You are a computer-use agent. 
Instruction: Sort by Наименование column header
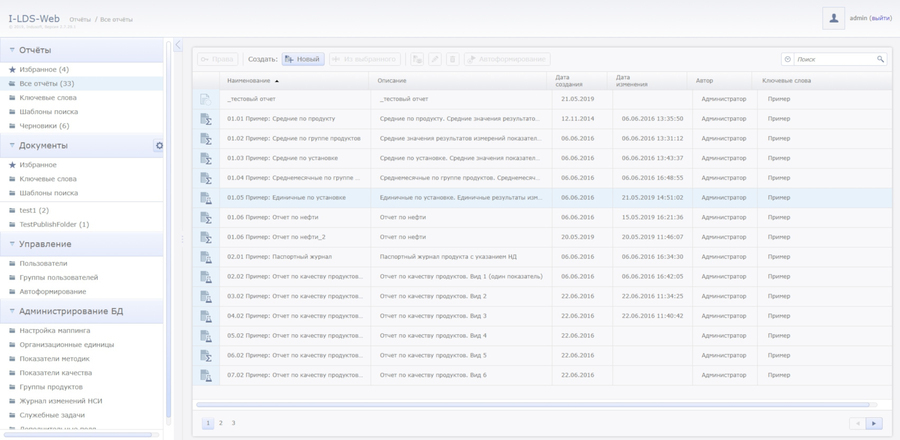coord(249,81)
